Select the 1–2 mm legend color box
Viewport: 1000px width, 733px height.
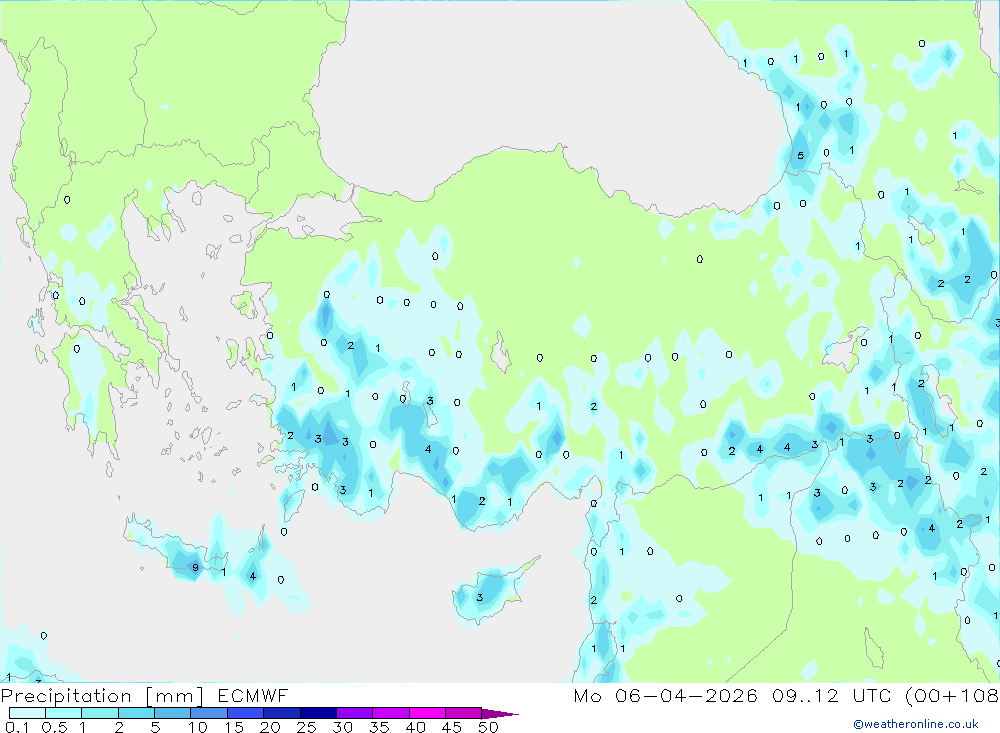tap(99, 713)
